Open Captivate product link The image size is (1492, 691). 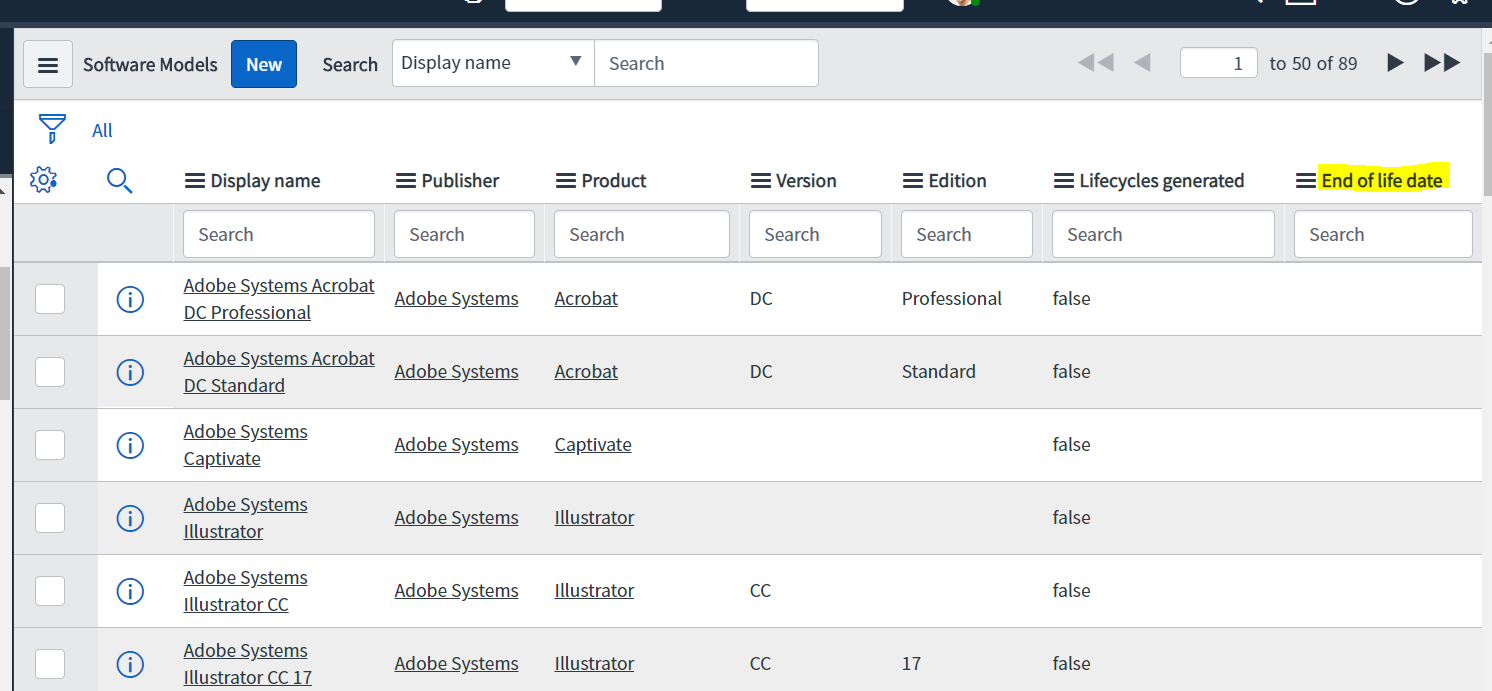point(593,445)
